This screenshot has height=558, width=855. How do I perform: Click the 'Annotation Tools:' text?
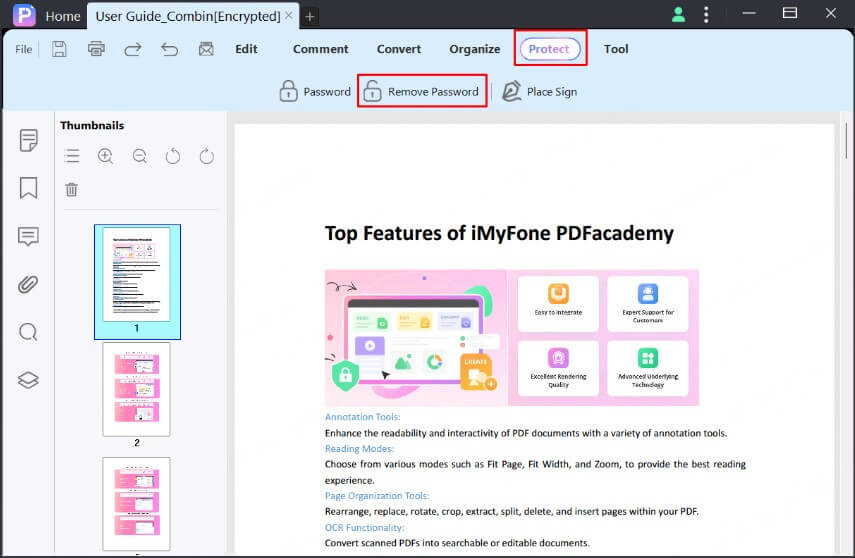(363, 417)
